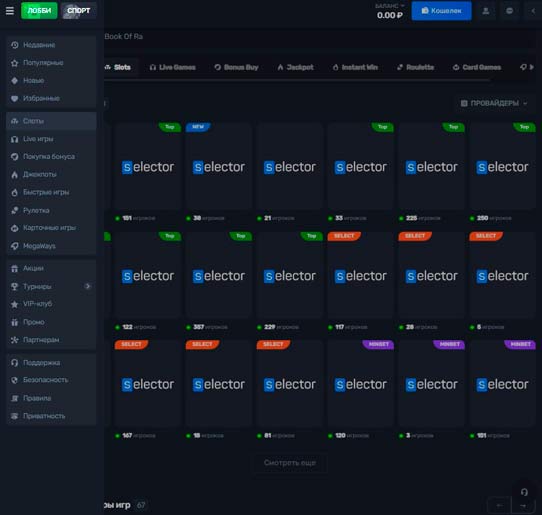
Task: Select the Jackpot tab
Action: click(296, 67)
